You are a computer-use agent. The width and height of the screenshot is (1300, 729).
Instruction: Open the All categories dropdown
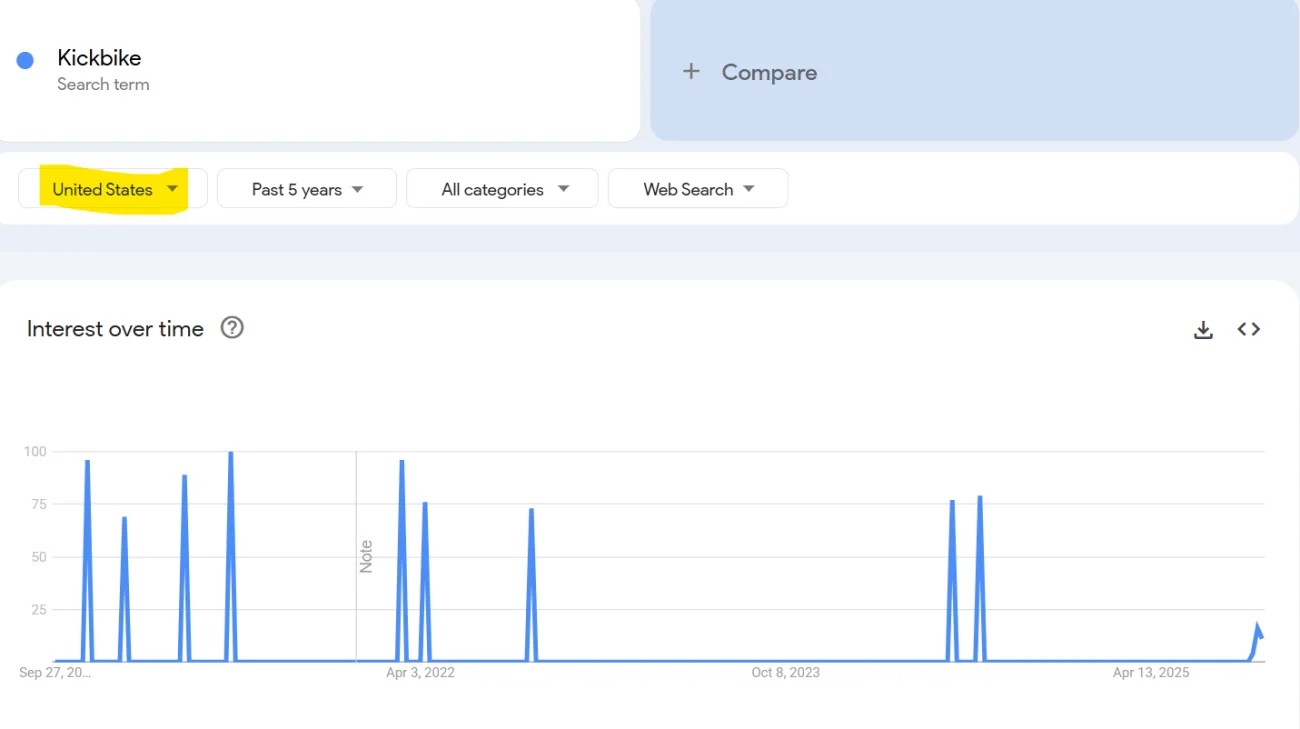click(502, 189)
